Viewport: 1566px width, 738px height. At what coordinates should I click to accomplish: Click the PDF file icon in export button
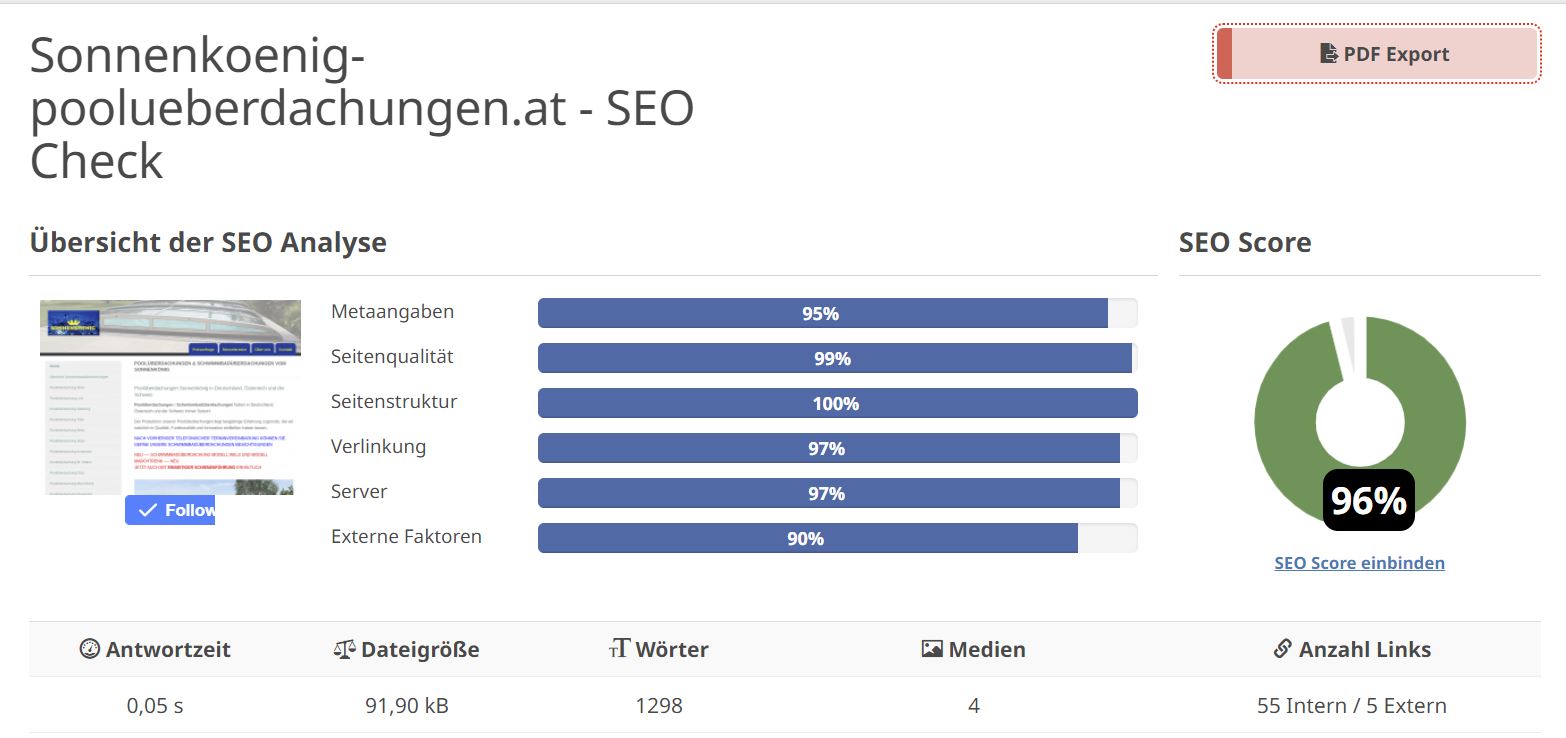coord(1329,54)
